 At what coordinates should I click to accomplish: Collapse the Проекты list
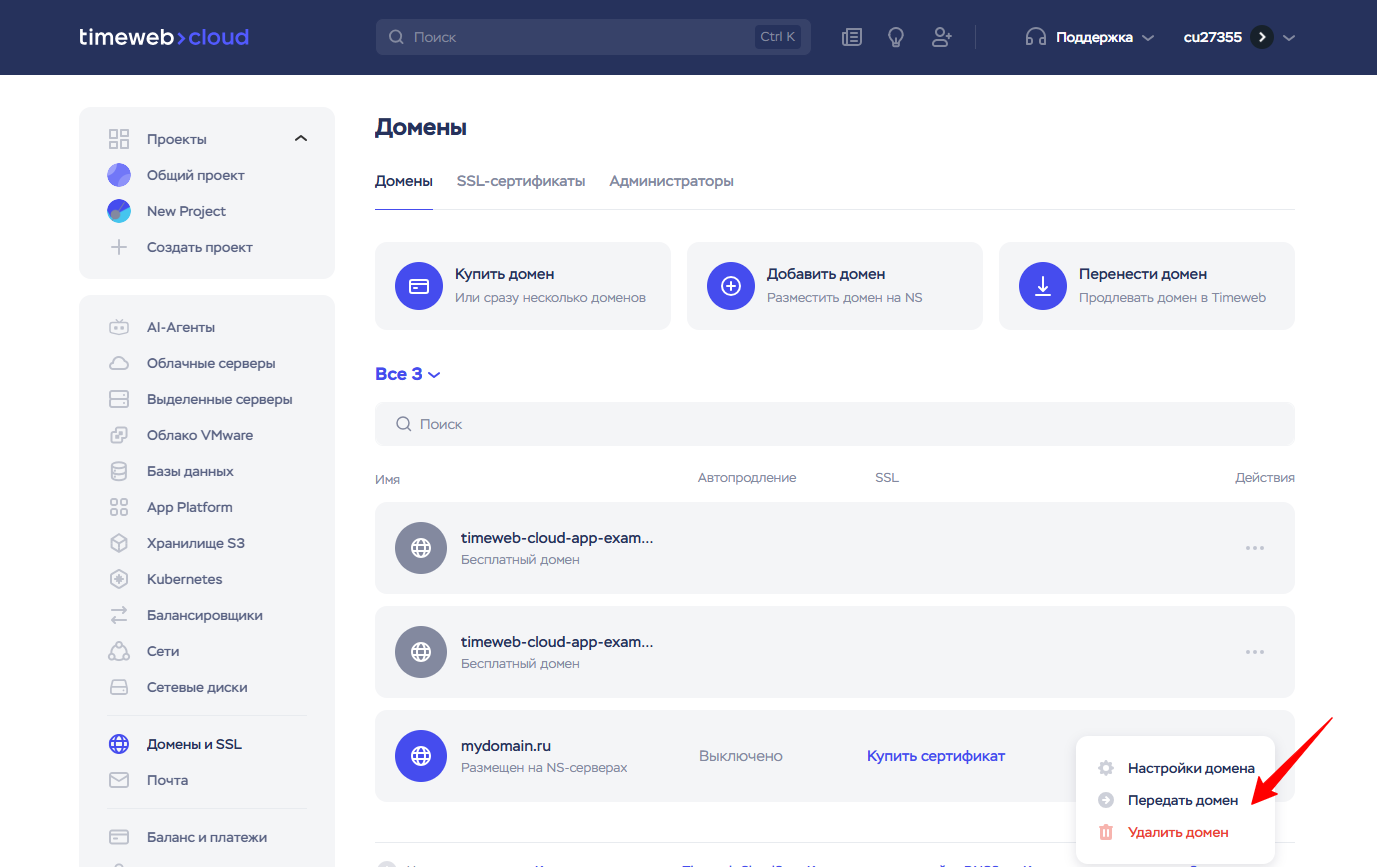(301, 139)
